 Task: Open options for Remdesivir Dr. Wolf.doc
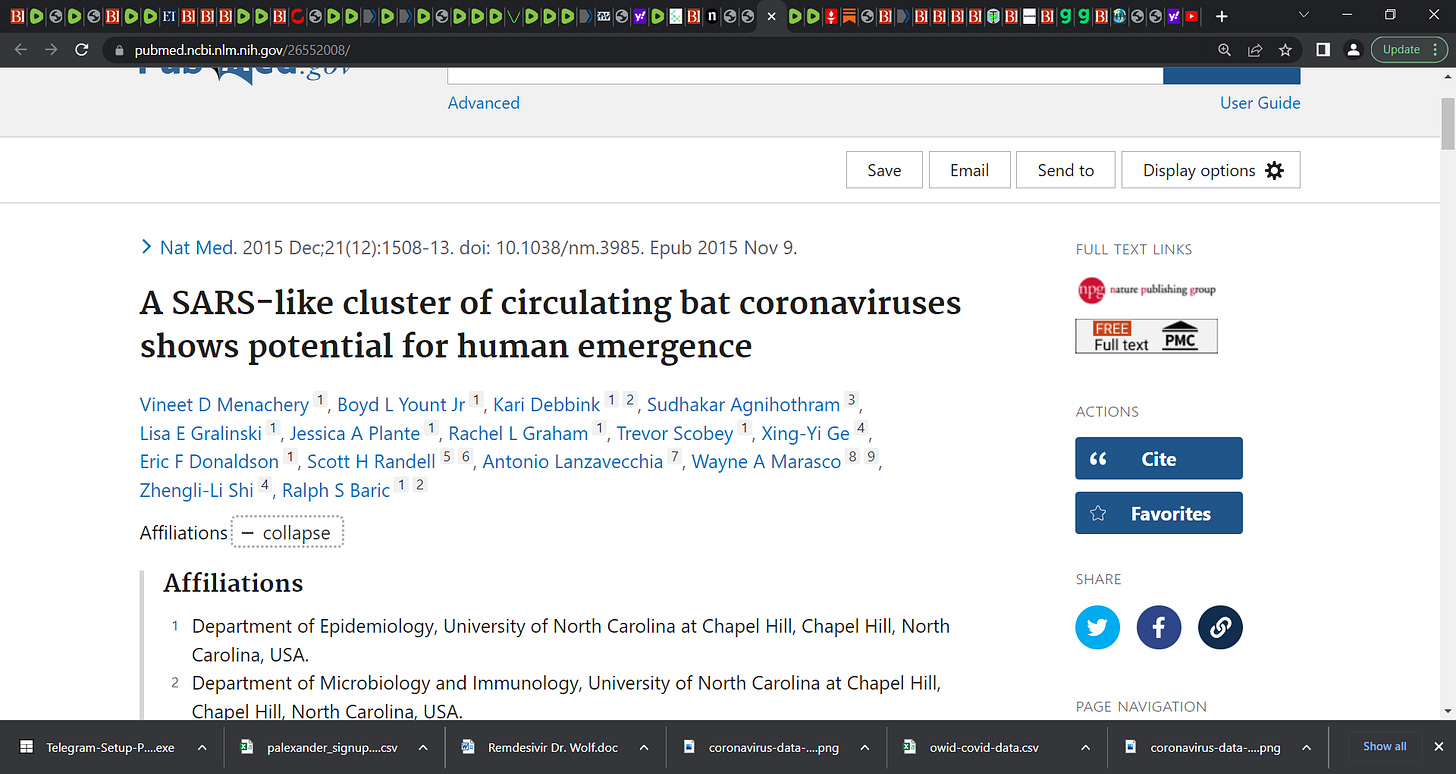click(643, 747)
